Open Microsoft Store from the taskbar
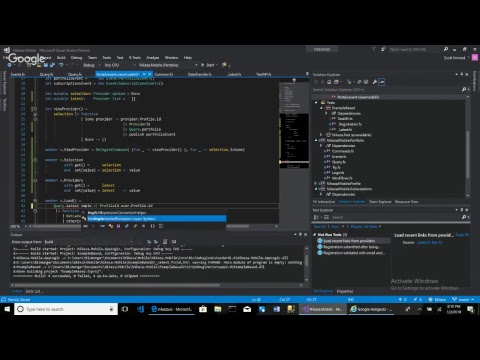Viewport: 480px width, 360px height. [x=203, y=309]
